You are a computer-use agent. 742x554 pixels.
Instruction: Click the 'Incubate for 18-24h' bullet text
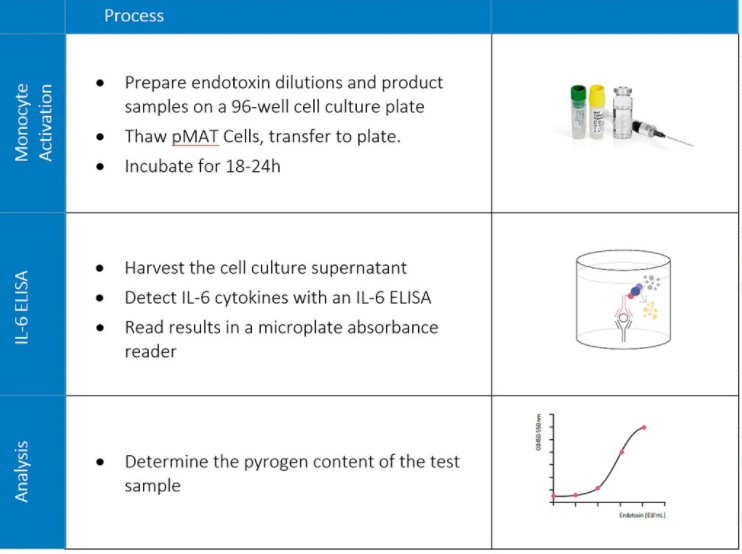(x=203, y=166)
